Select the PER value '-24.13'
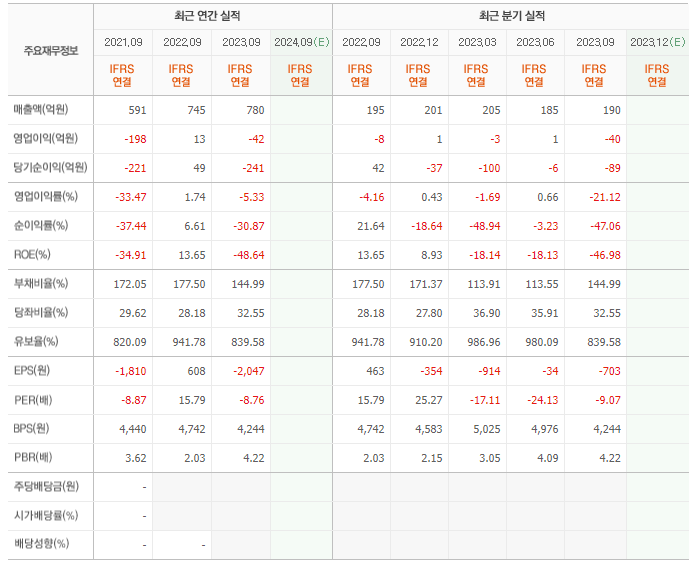Image resolution: width=695 pixels, height=565 pixels. [x=543, y=400]
